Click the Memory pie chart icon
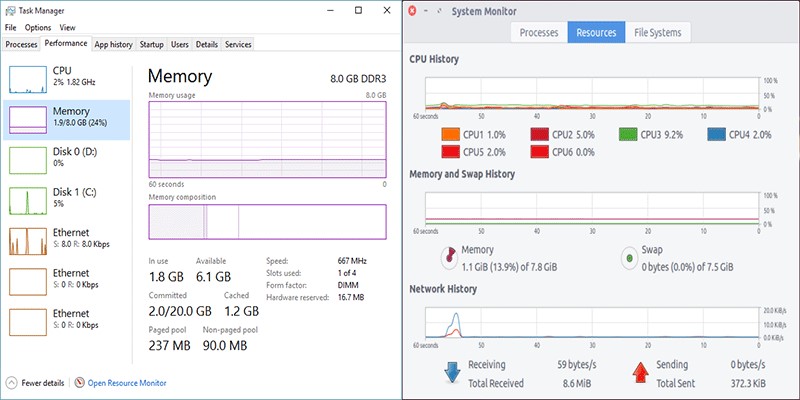 (448, 258)
